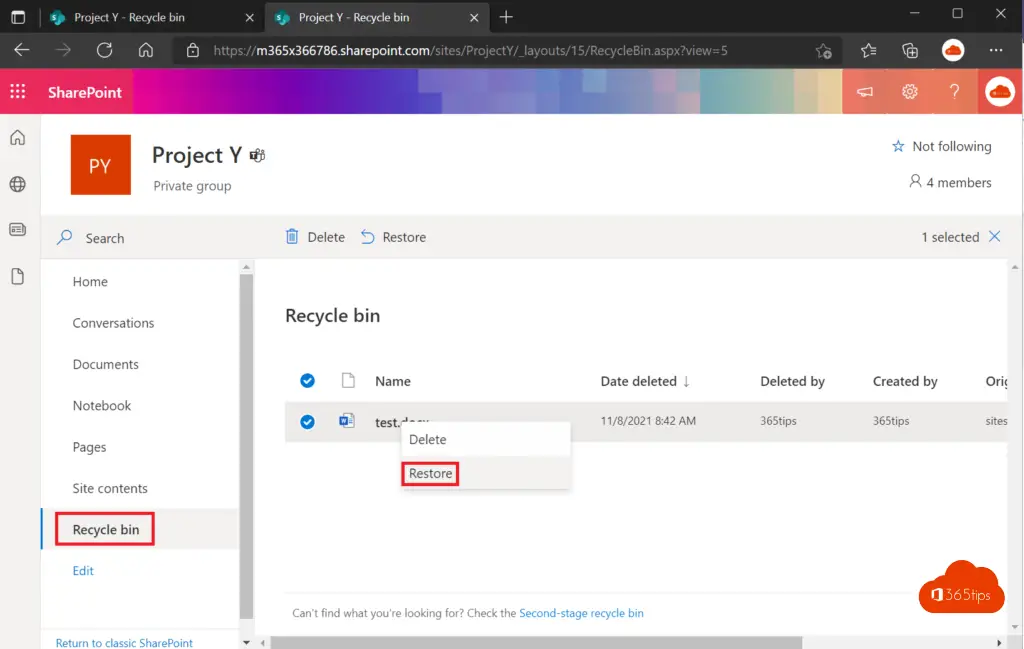Image resolution: width=1024 pixels, height=649 pixels.
Task: Click the home icon in left app rail
Action: (x=17, y=138)
